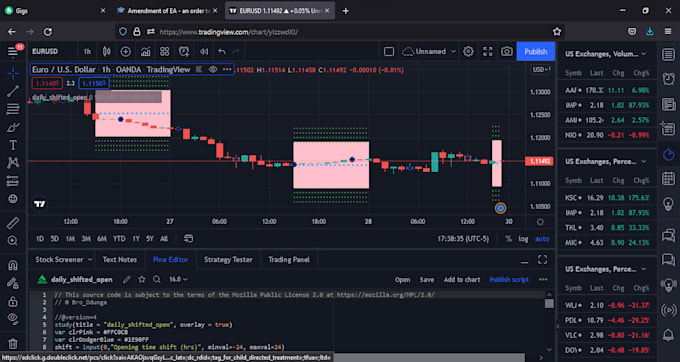Select the text annotation tool
Screen dimensions: 680x362
pos(13,145)
